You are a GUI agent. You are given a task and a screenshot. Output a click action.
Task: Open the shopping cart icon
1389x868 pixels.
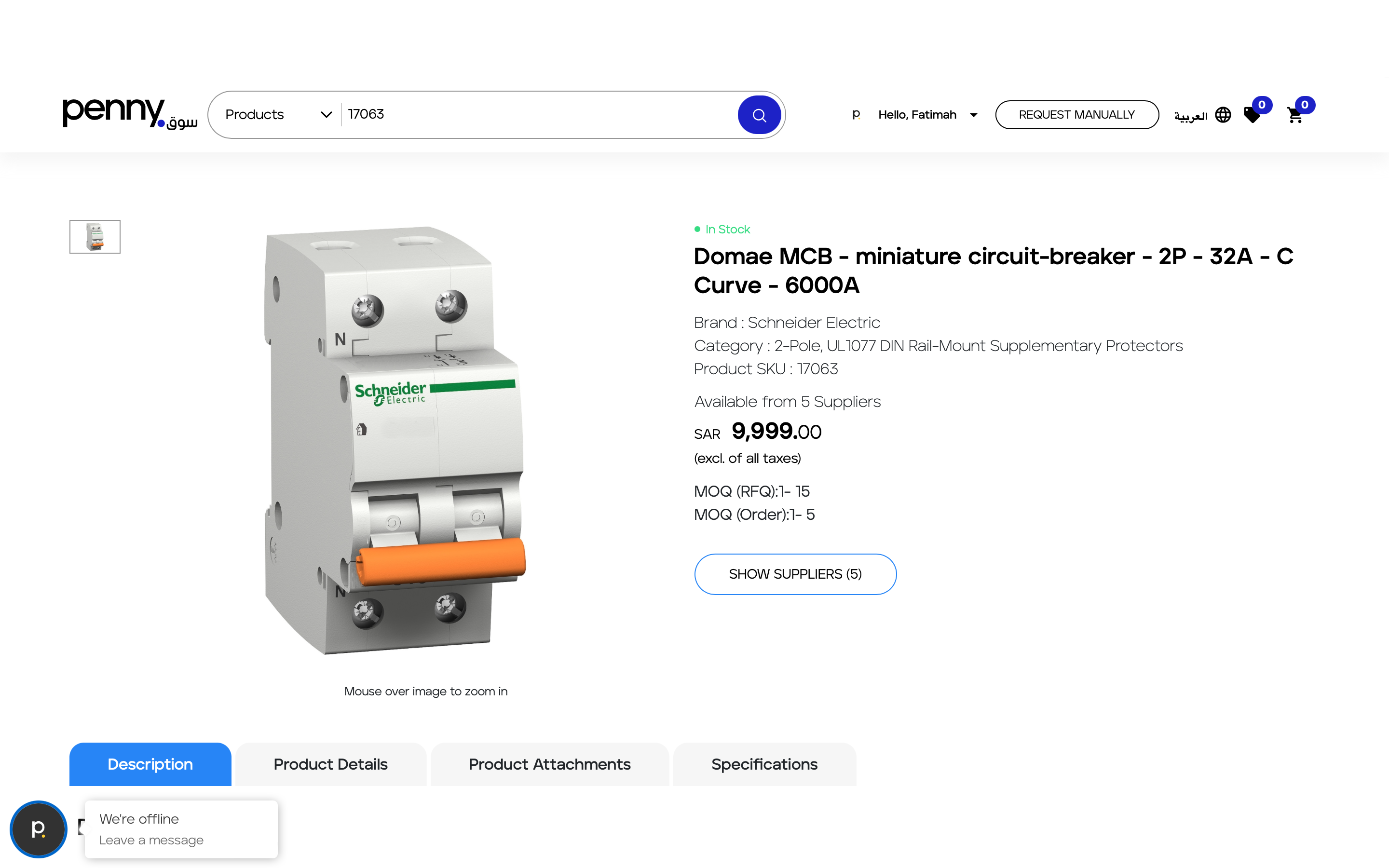pos(1295,115)
